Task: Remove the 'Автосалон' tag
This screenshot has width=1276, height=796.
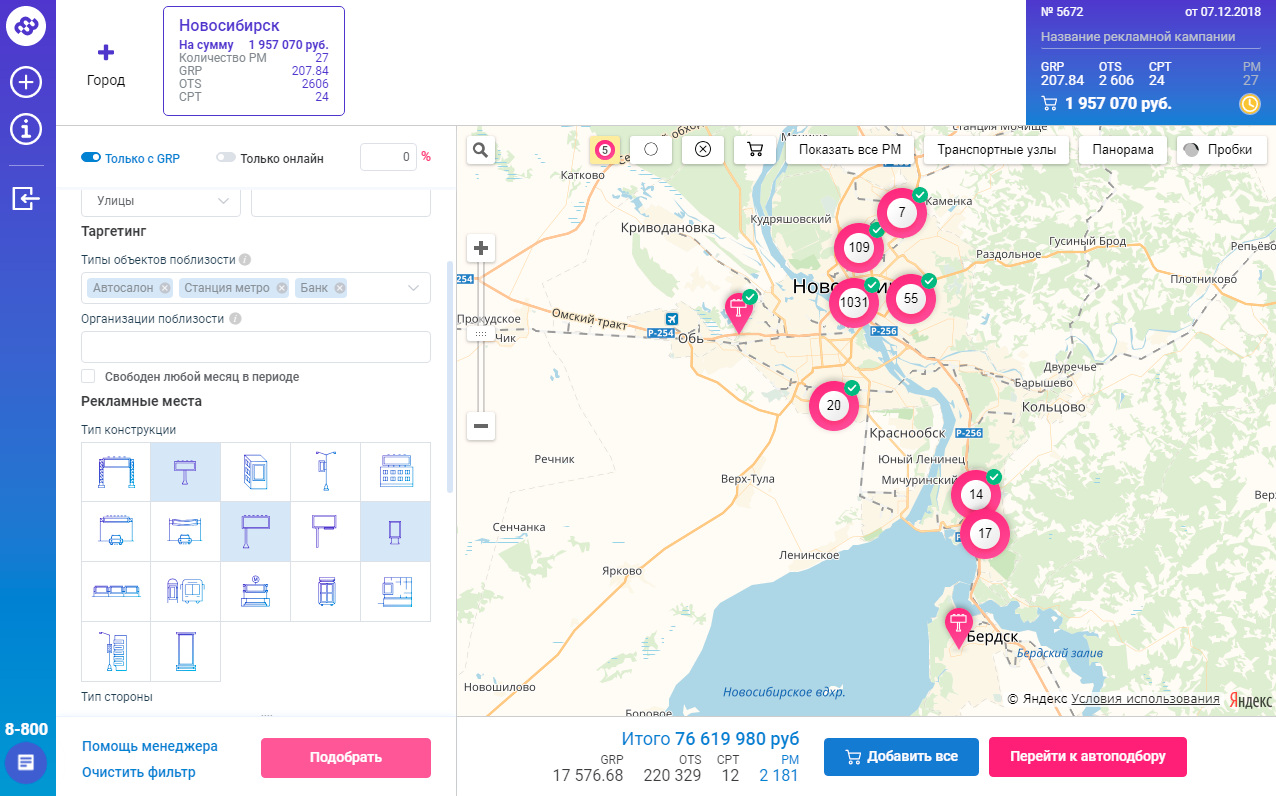Action: 165,288
